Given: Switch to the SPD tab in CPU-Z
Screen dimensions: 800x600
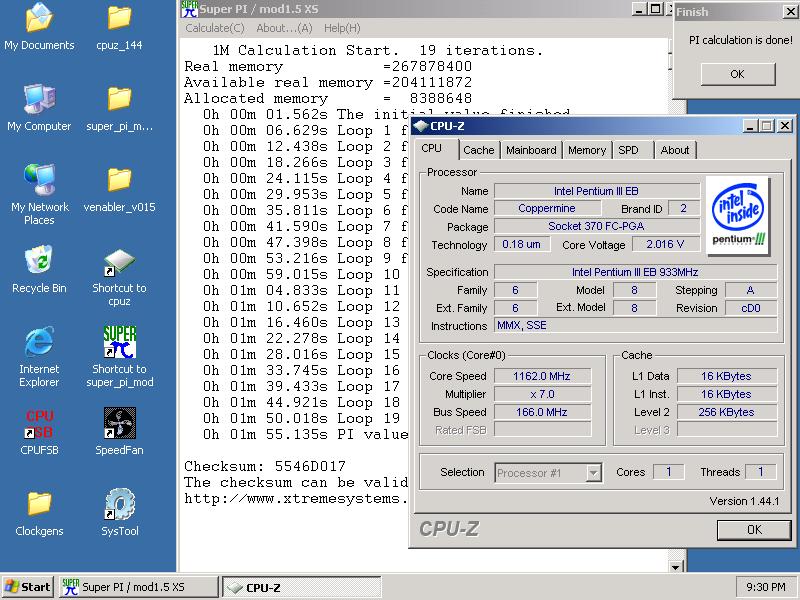Looking at the screenshot, I should point(628,150).
